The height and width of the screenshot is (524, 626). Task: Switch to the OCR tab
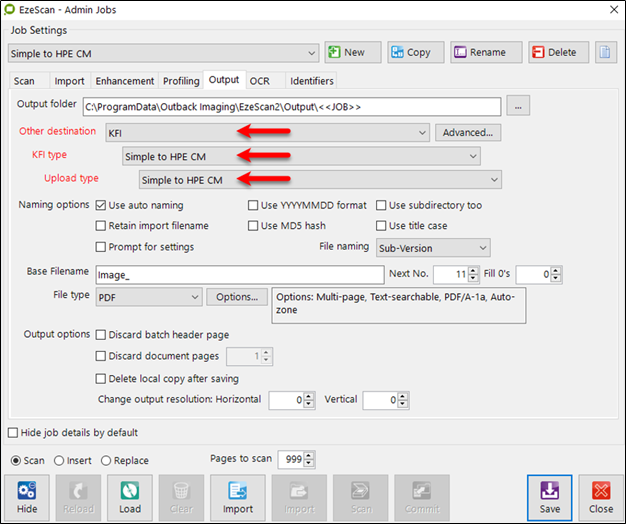pyautogui.click(x=259, y=81)
